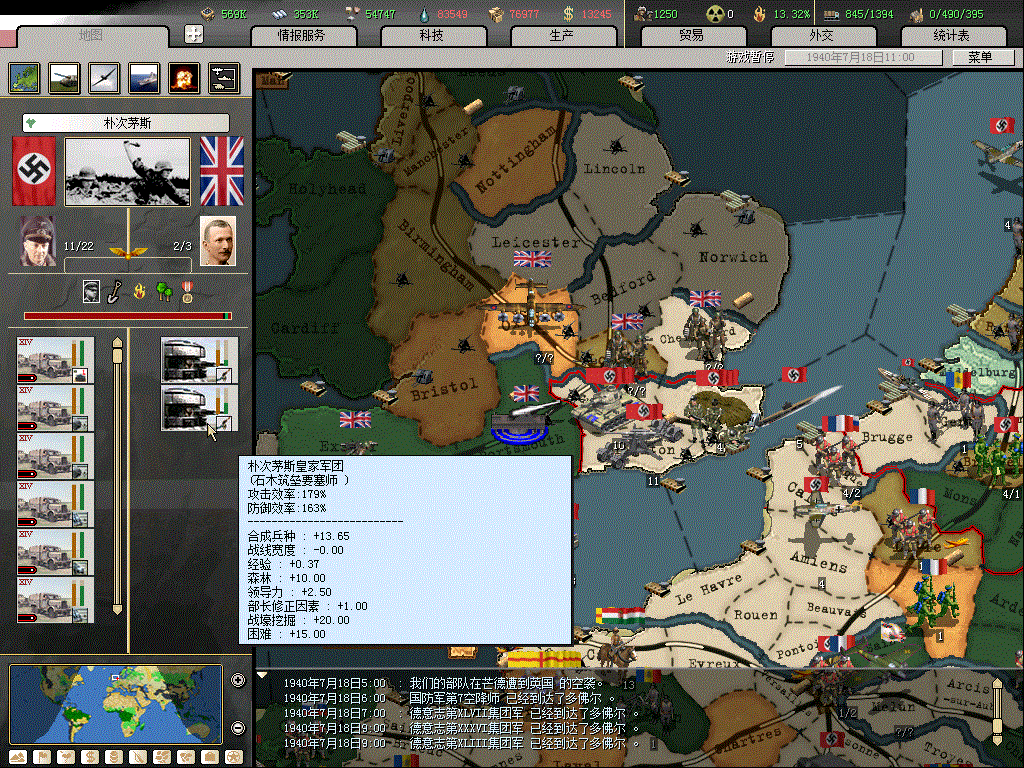Click the German flag in battle panel
1024x768 pixels.
tap(34, 171)
